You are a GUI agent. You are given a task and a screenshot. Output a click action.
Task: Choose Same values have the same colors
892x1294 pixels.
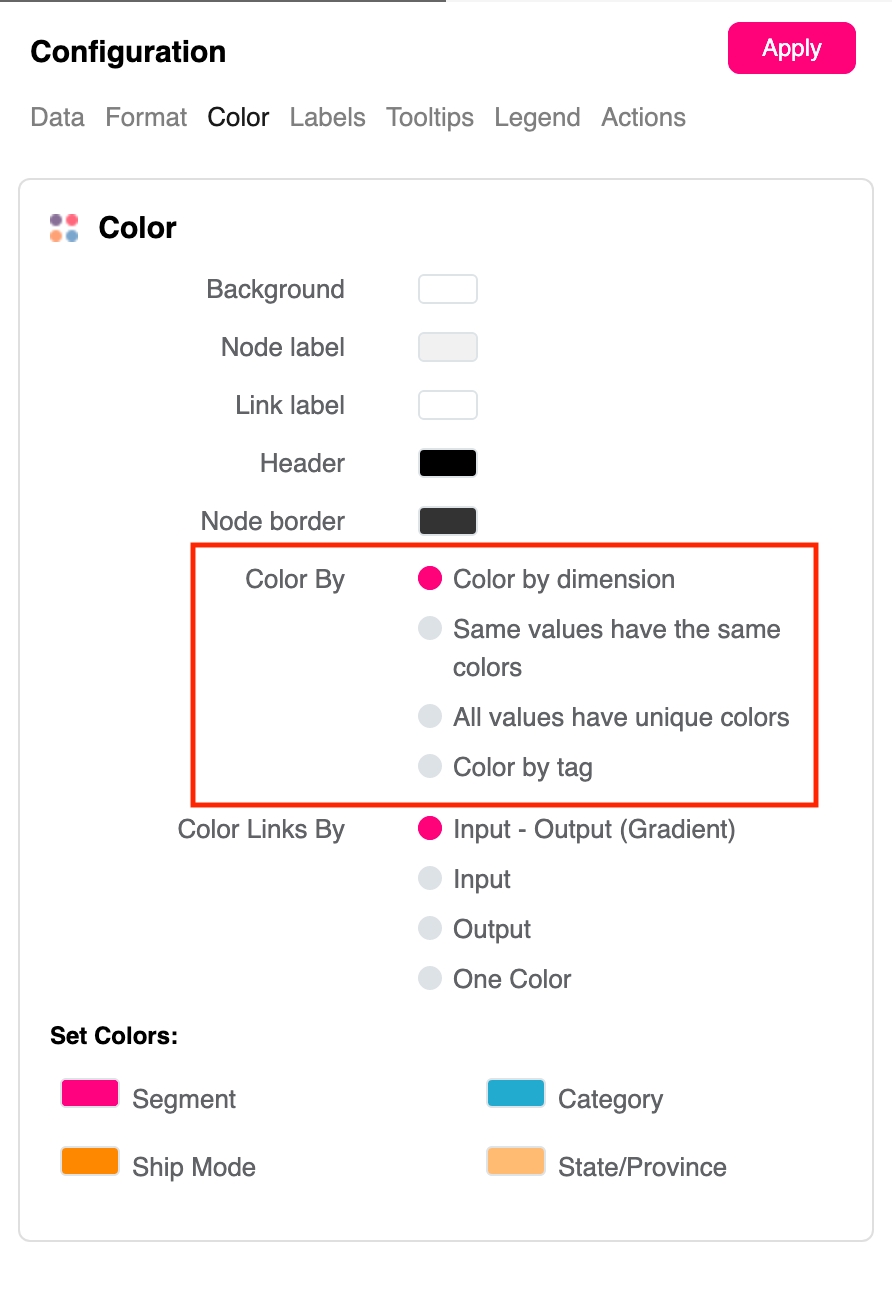coord(430,629)
